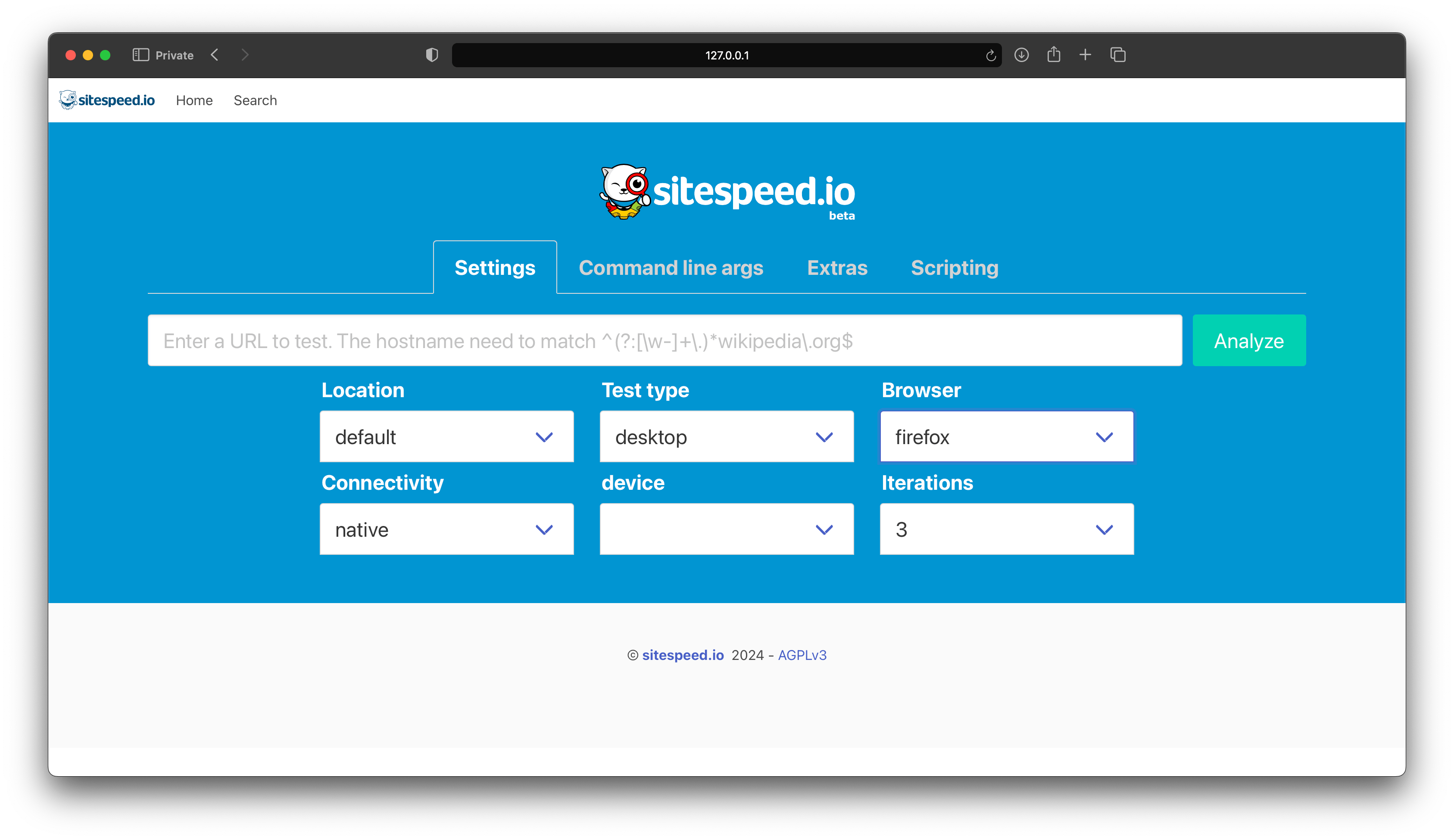Close the window with the red button
Image resolution: width=1454 pixels, height=840 pixels.
pos(70,55)
